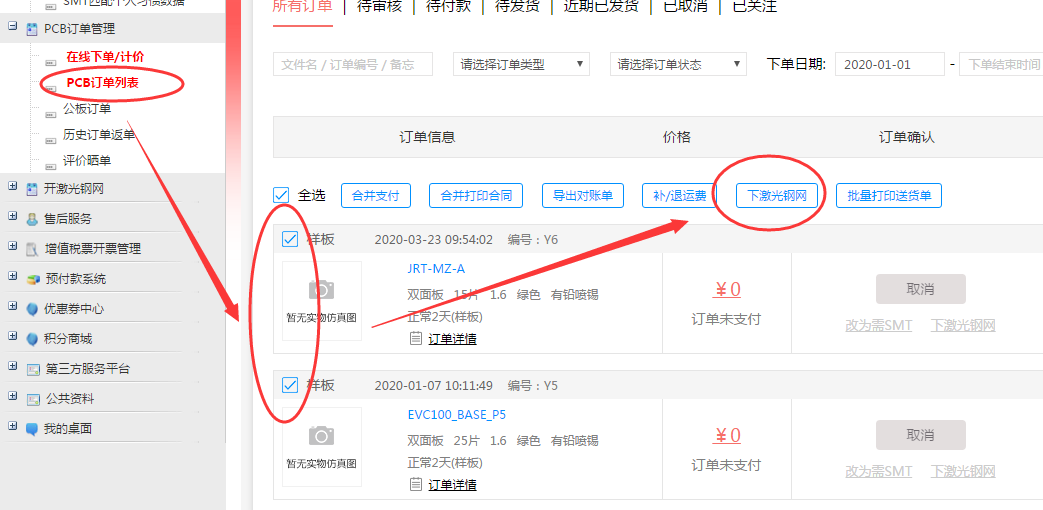
Task: Click the 我的桌面 chat bubble icon
Action: [33, 429]
